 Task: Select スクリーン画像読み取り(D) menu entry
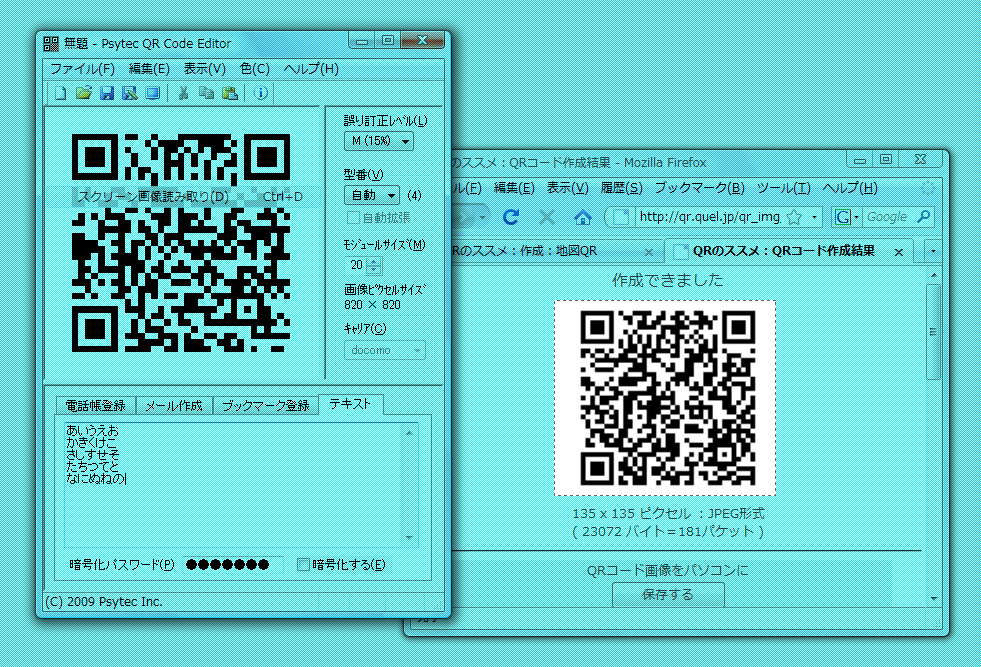coord(185,196)
